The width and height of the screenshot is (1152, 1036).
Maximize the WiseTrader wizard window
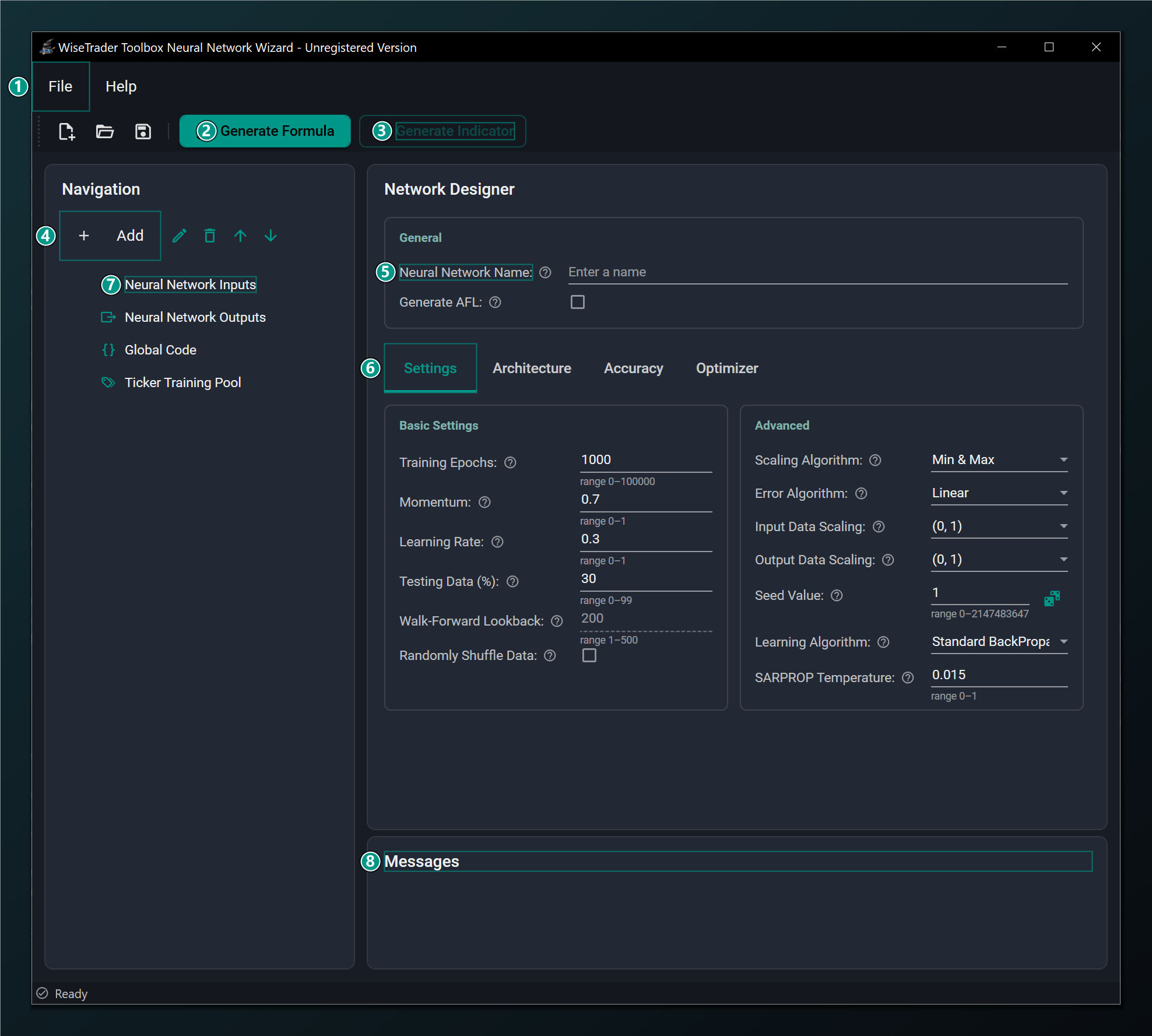(1049, 47)
